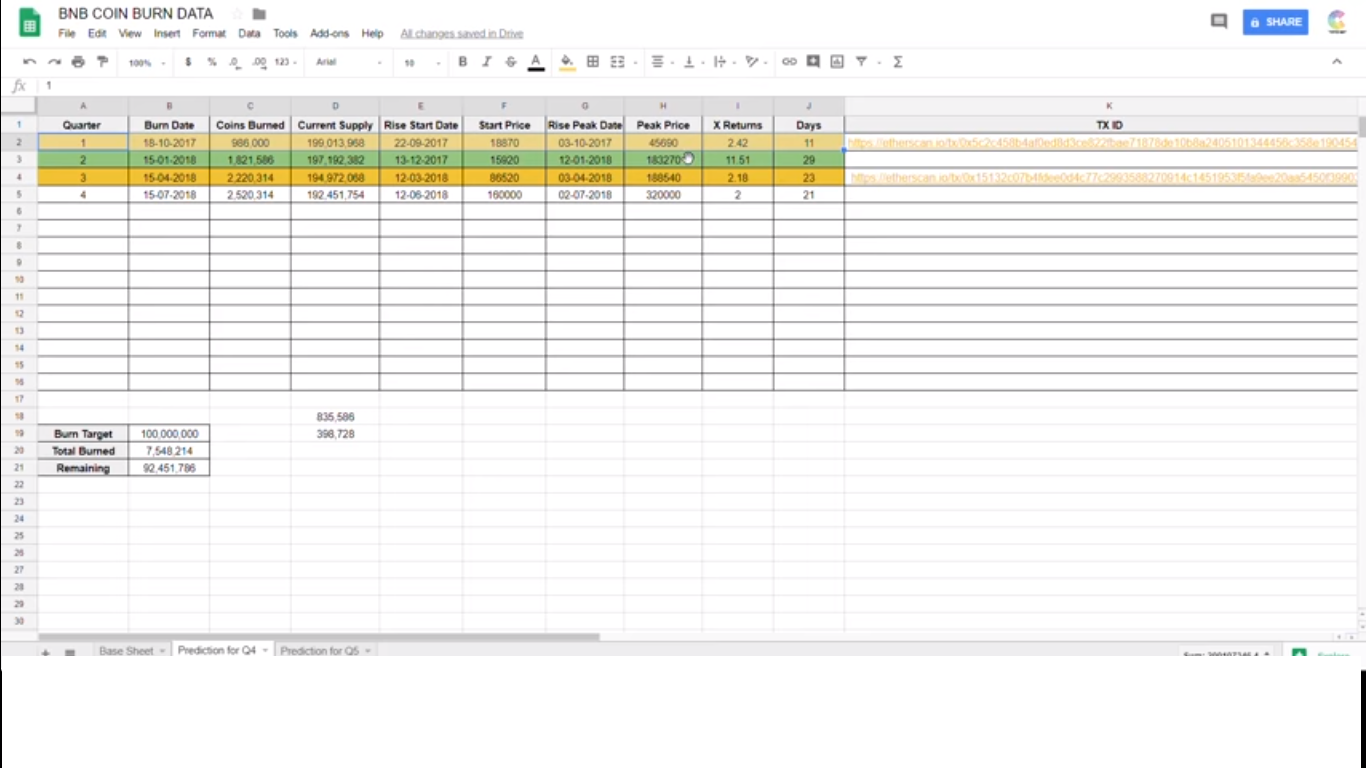Switch to the Prediction for Q5 tab
Viewport: 1366px width, 768px height.
[319, 651]
